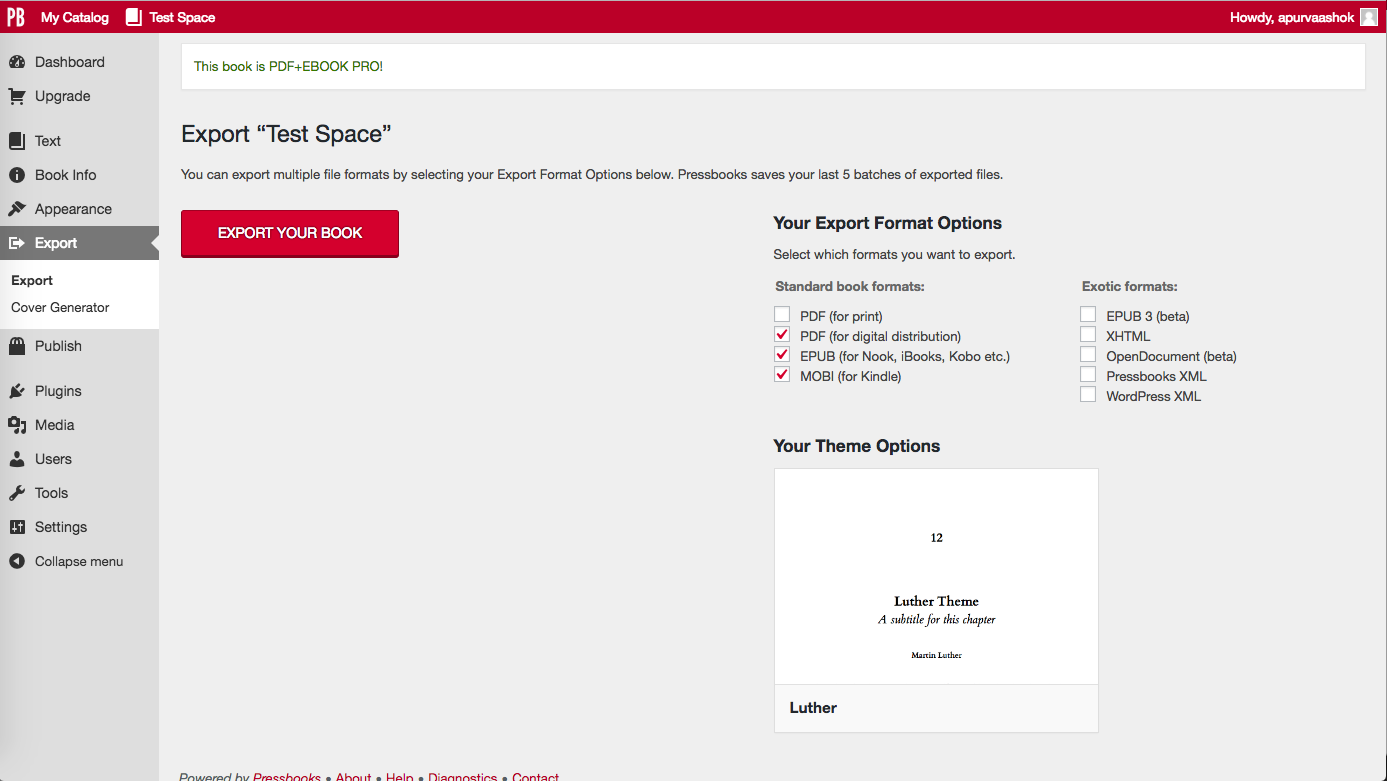The height and width of the screenshot is (781, 1387).
Task: Click the Users person icon
Action: pyautogui.click(x=17, y=459)
